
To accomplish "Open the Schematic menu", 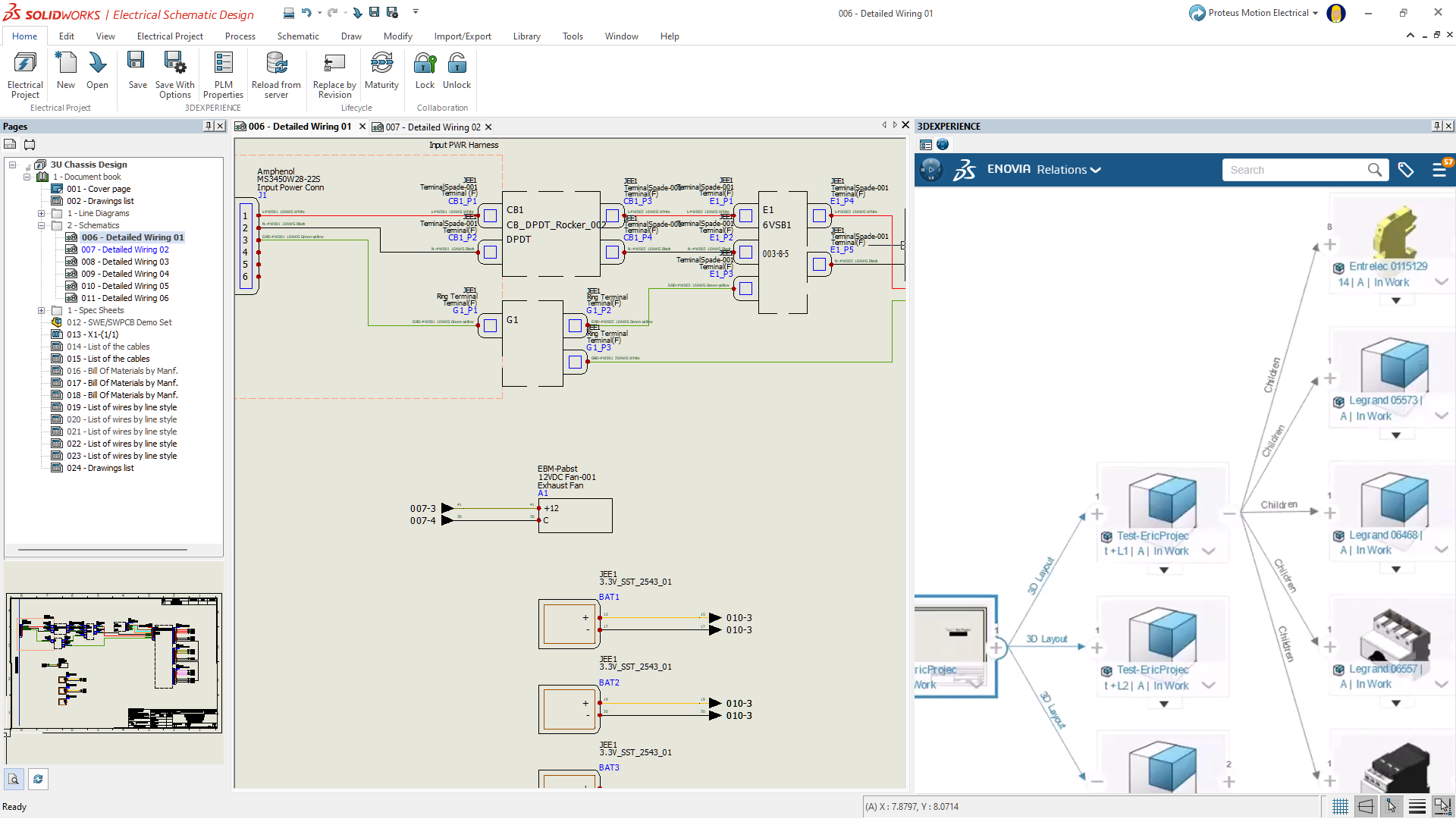I will [298, 36].
